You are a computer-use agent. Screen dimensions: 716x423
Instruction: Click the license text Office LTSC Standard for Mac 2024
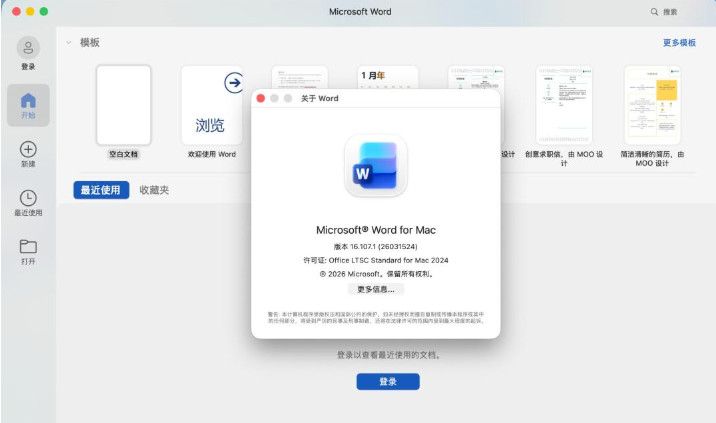[x=388, y=260]
